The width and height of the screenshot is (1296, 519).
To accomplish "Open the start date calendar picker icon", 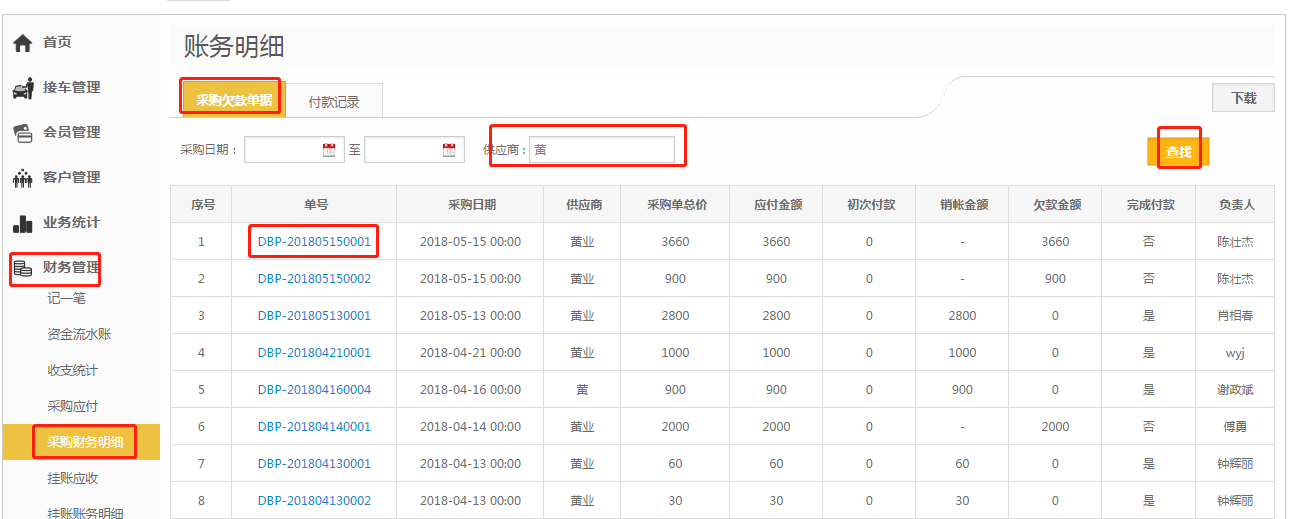I will click(329, 150).
